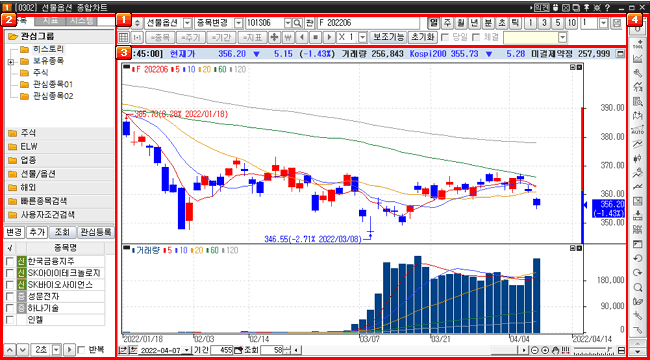Select the AUTO trendline tool icon
Screen dimensions: 650x360
[638, 129]
